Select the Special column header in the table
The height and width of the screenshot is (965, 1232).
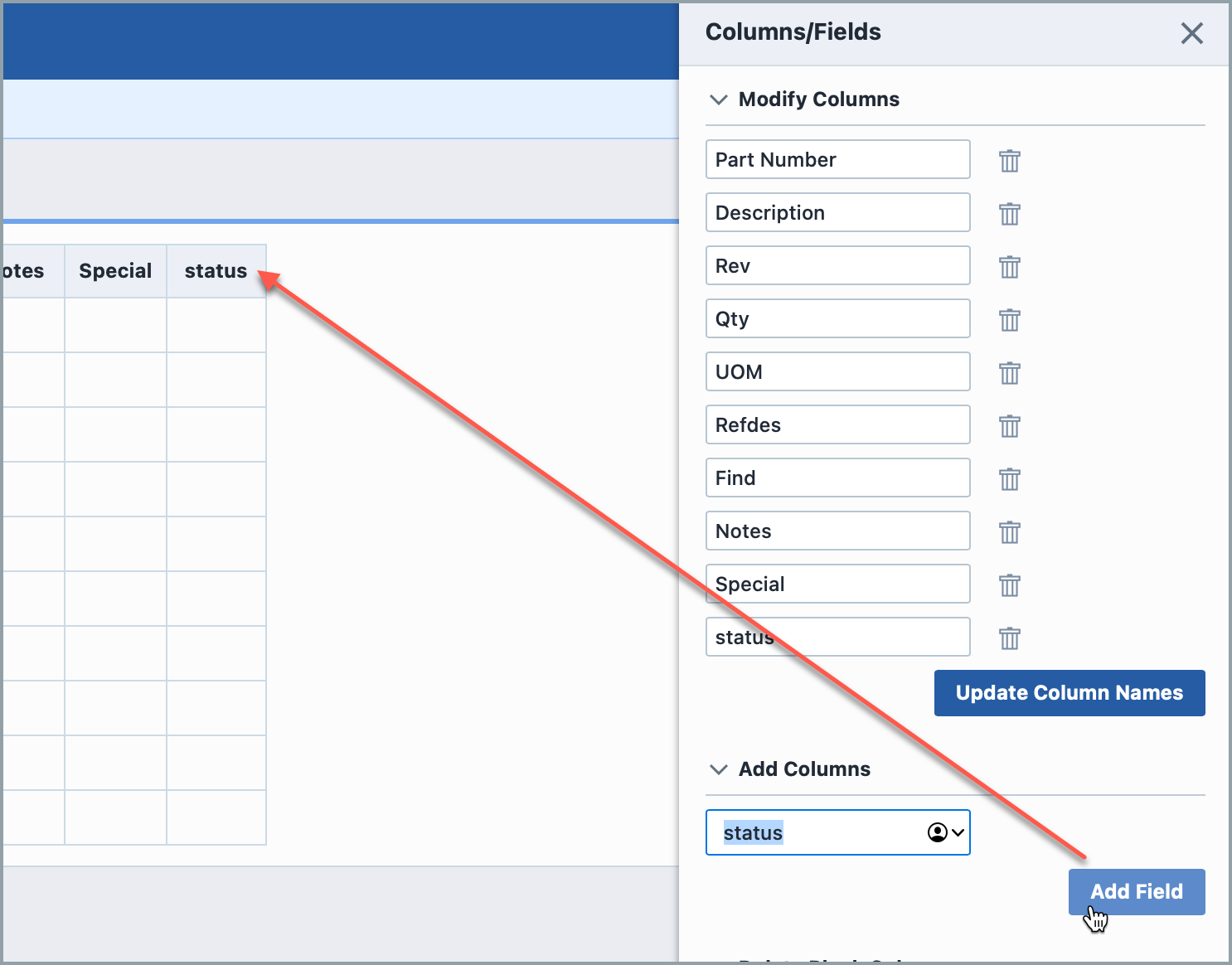(x=115, y=270)
